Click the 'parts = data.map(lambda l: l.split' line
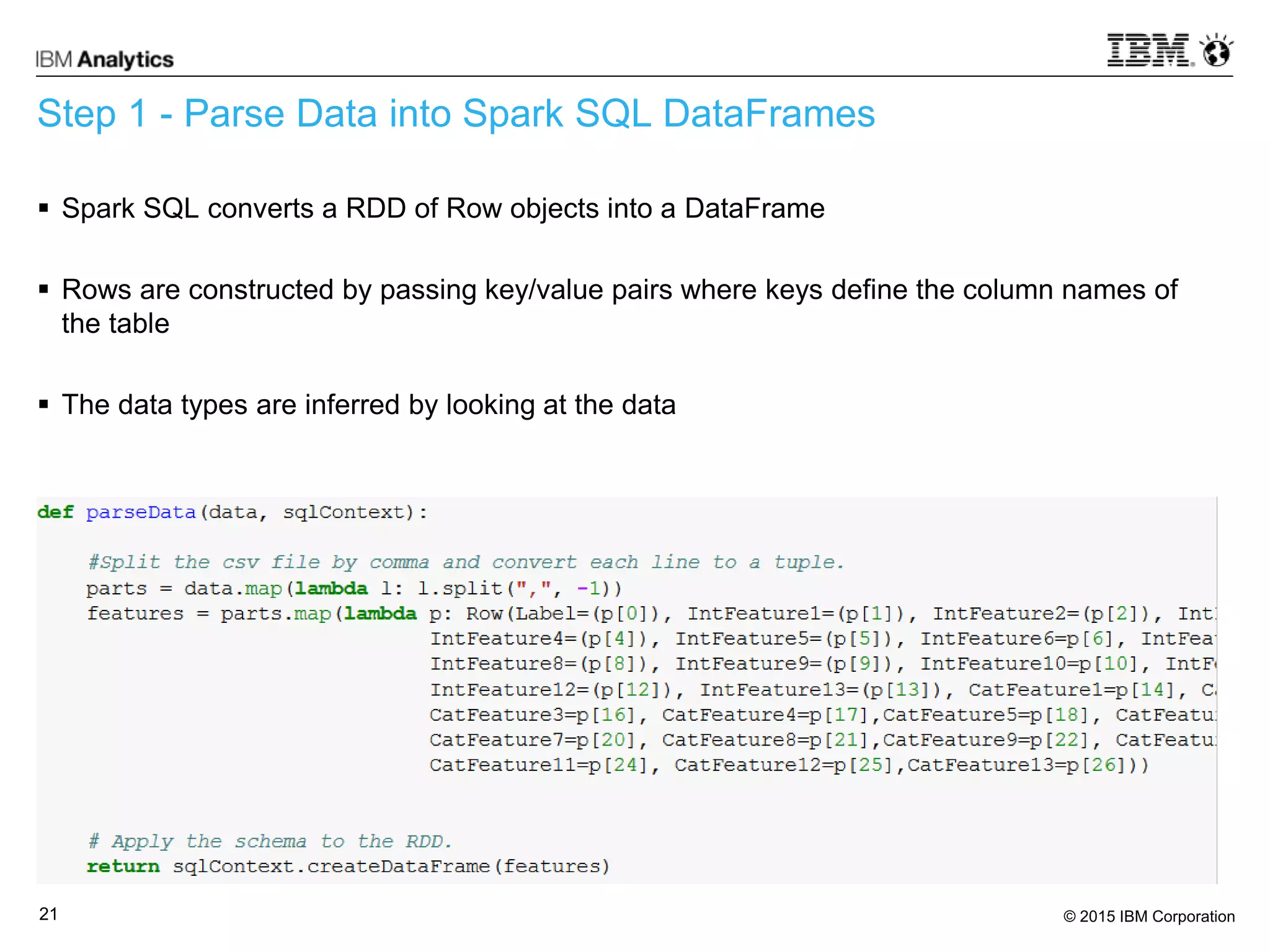The image size is (1270, 952). [x=354, y=588]
